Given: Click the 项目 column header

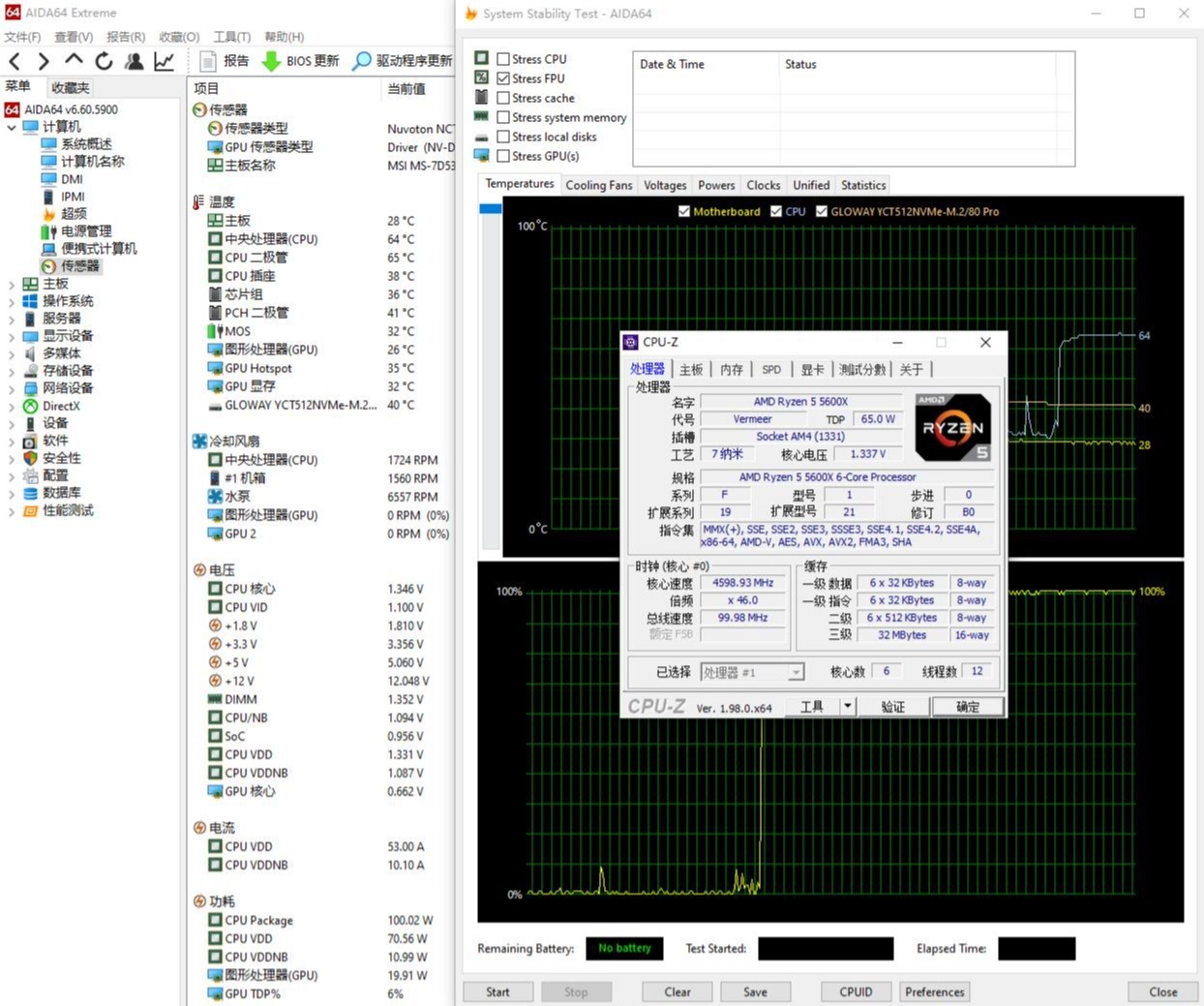Looking at the screenshot, I should click(x=207, y=88).
